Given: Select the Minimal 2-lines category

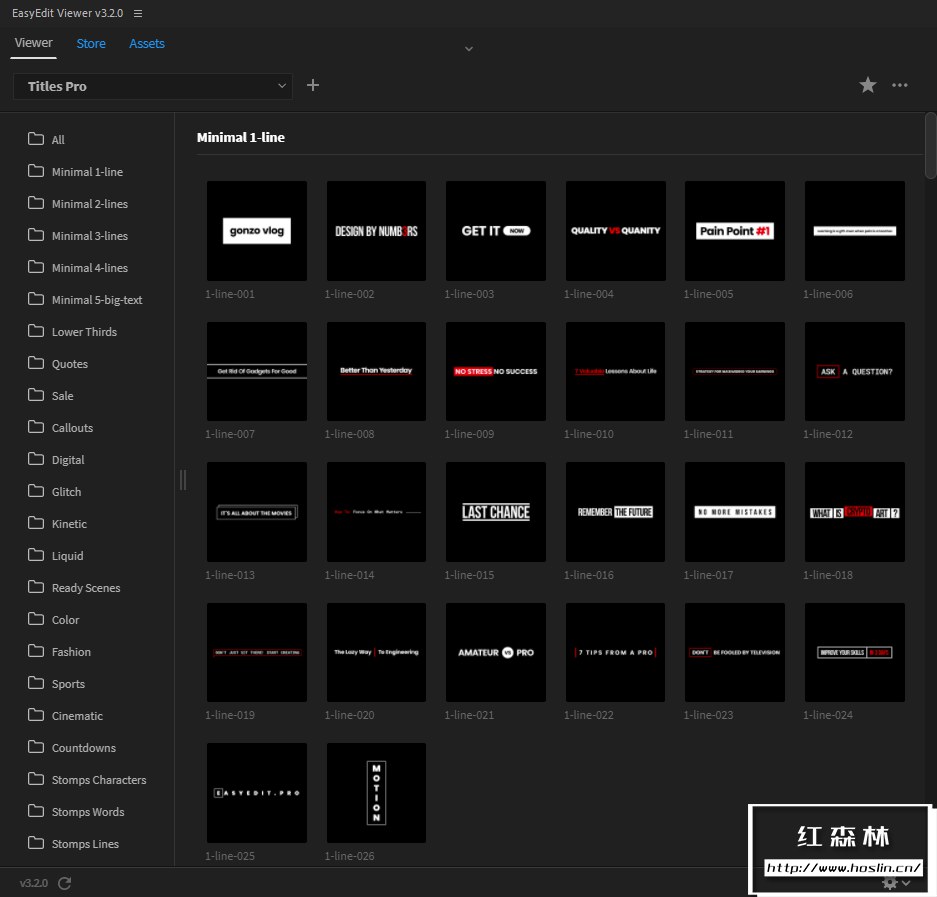Looking at the screenshot, I should click(90, 204).
